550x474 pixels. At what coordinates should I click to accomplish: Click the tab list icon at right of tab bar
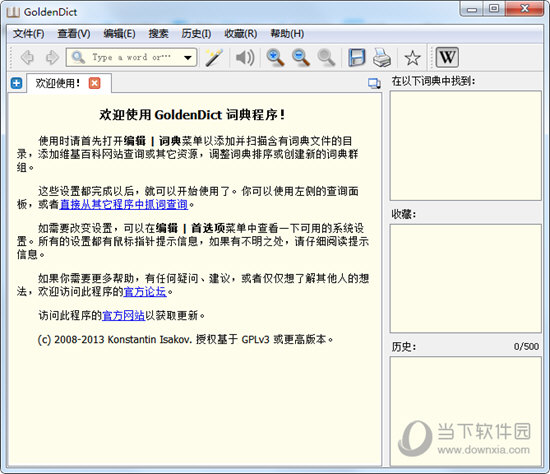tap(374, 83)
